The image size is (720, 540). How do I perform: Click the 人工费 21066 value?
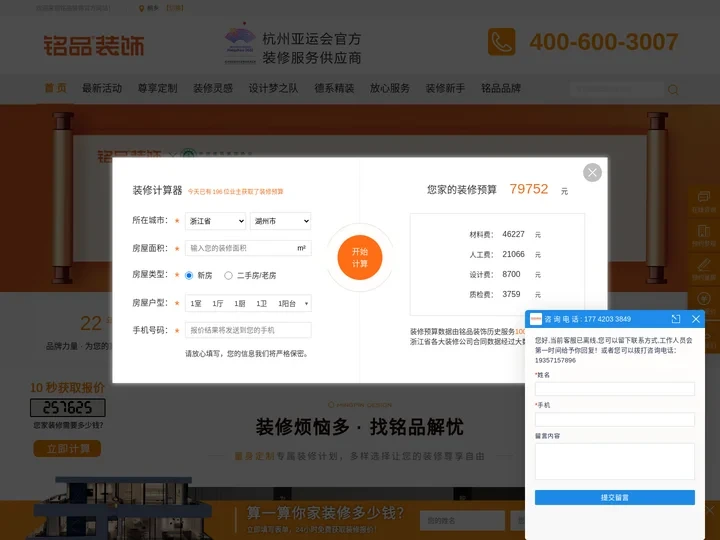(x=513, y=254)
